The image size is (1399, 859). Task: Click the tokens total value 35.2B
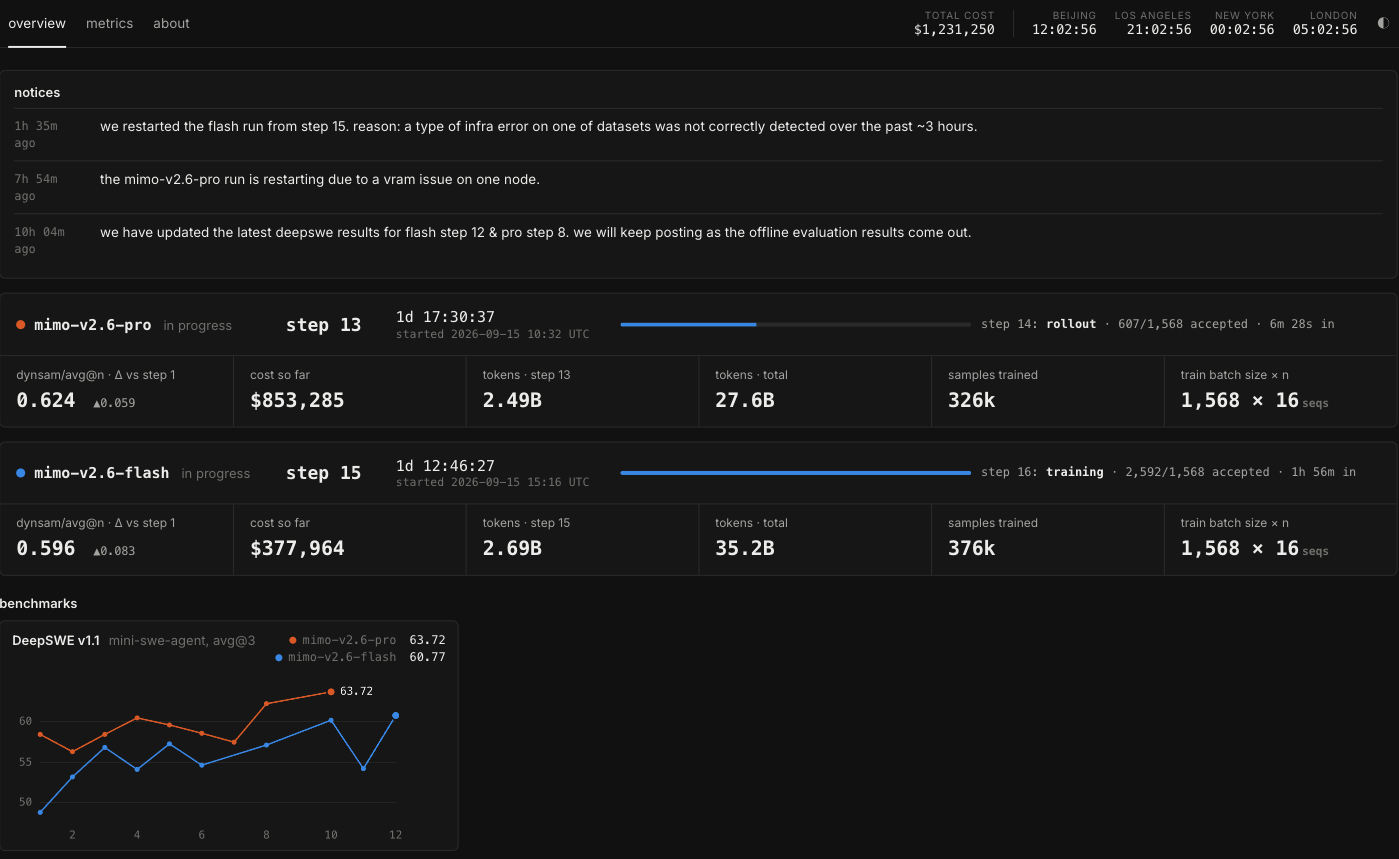tap(745, 548)
